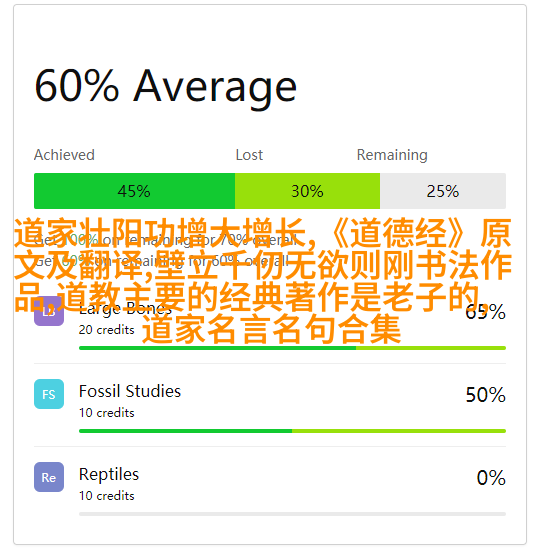Click the 0% Reptiles score
The width and height of the screenshot is (538, 554).
tap(491, 478)
